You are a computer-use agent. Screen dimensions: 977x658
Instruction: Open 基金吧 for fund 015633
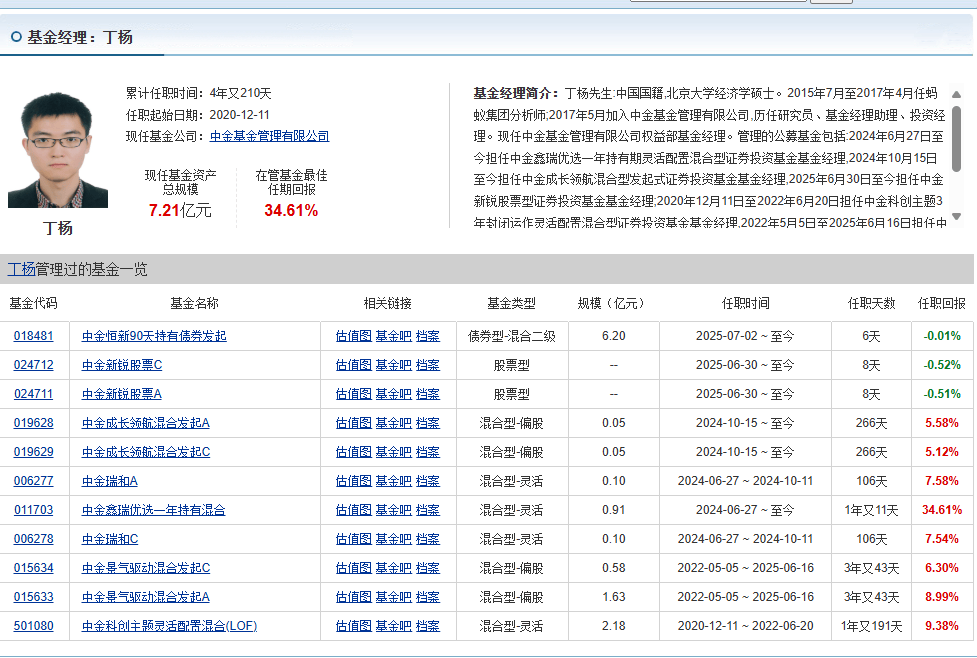coord(394,597)
